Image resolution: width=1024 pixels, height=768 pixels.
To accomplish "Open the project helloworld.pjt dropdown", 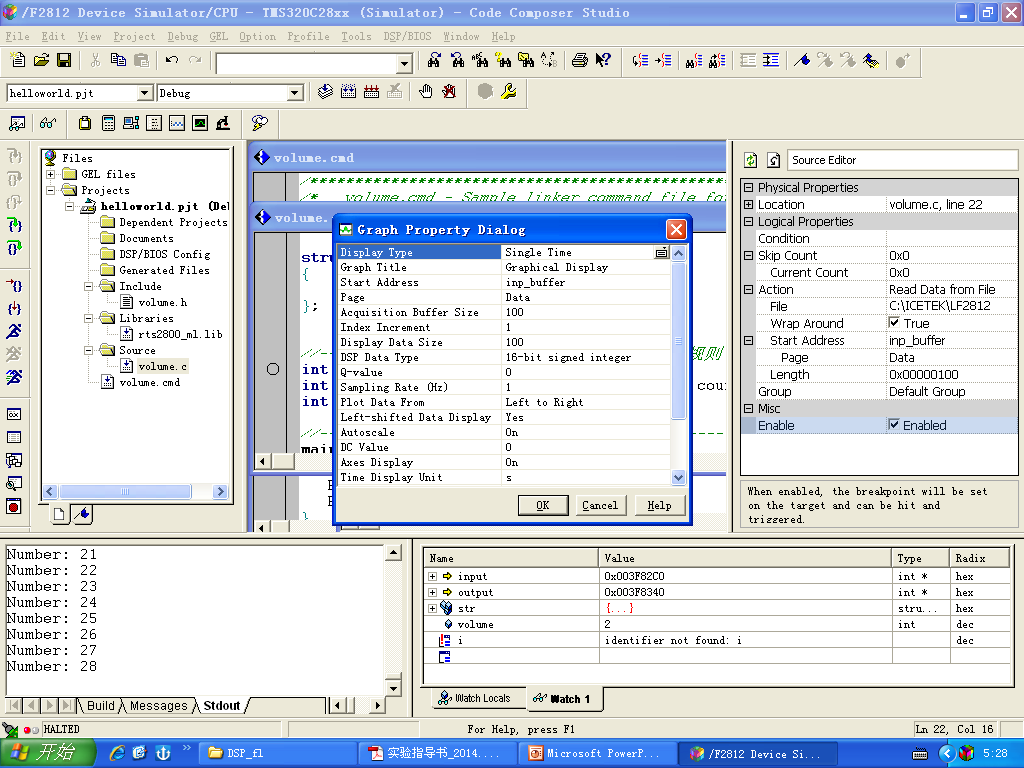I will [145, 93].
